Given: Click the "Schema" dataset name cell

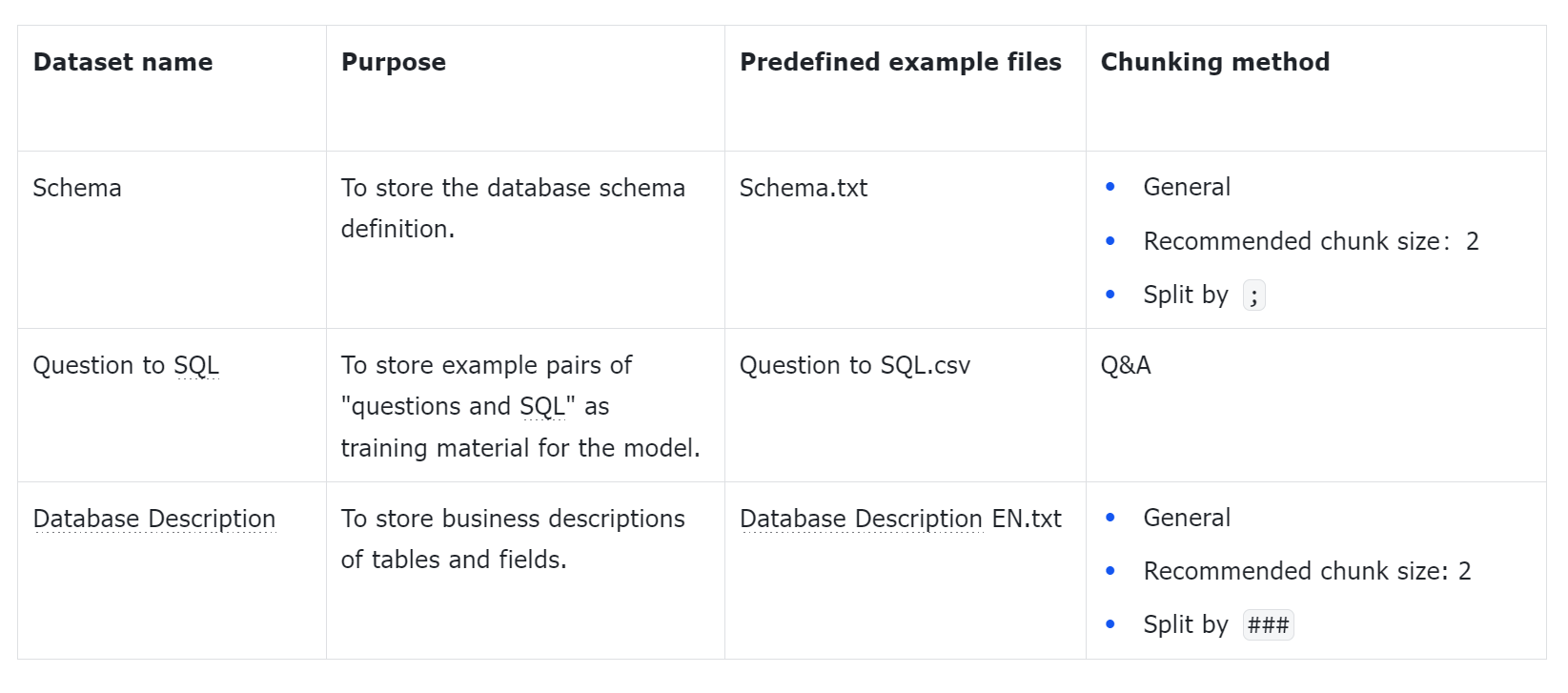Looking at the screenshot, I should coord(77,188).
